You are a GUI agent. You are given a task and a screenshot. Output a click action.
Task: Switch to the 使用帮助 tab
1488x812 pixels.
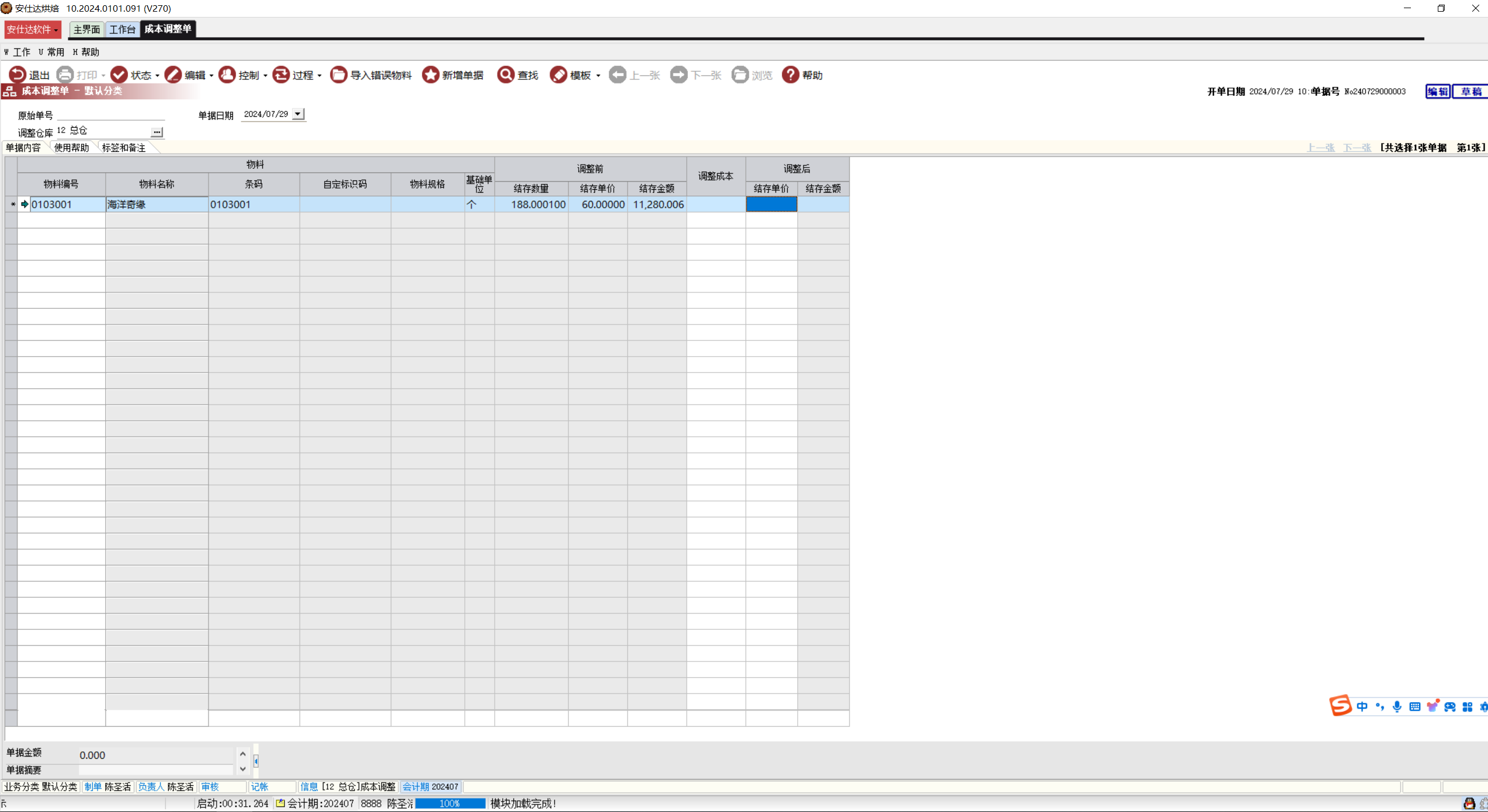tap(71, 148)
